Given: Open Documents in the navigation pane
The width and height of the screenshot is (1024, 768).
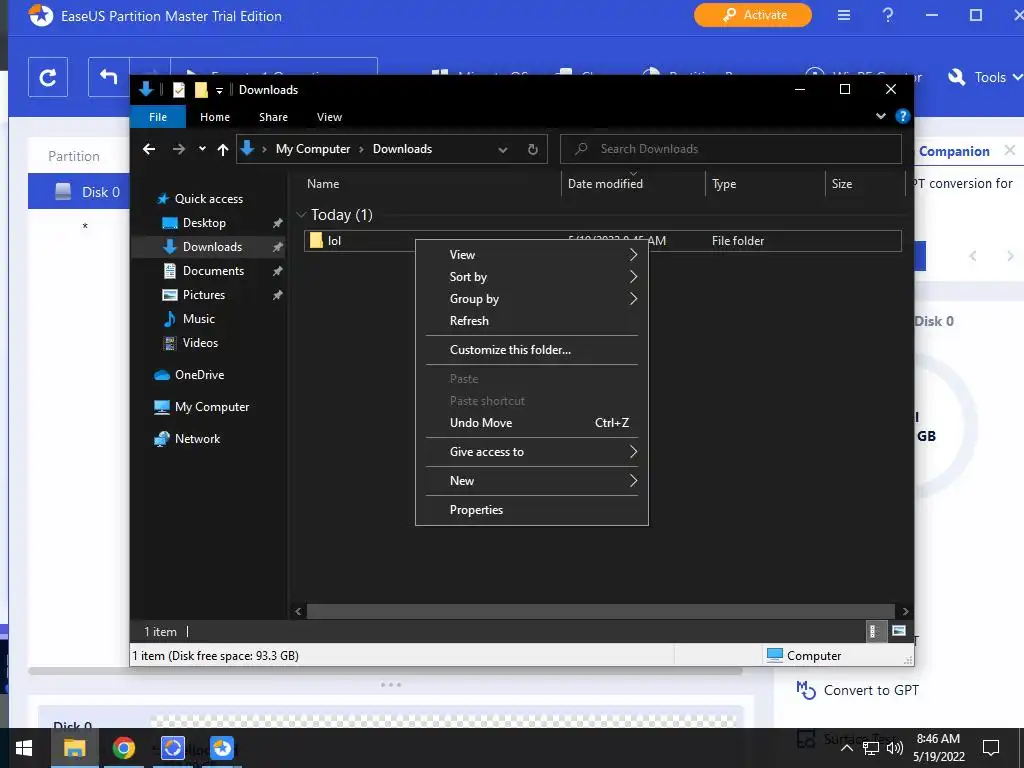Looking at the screenshot, I should pos(213,270).
